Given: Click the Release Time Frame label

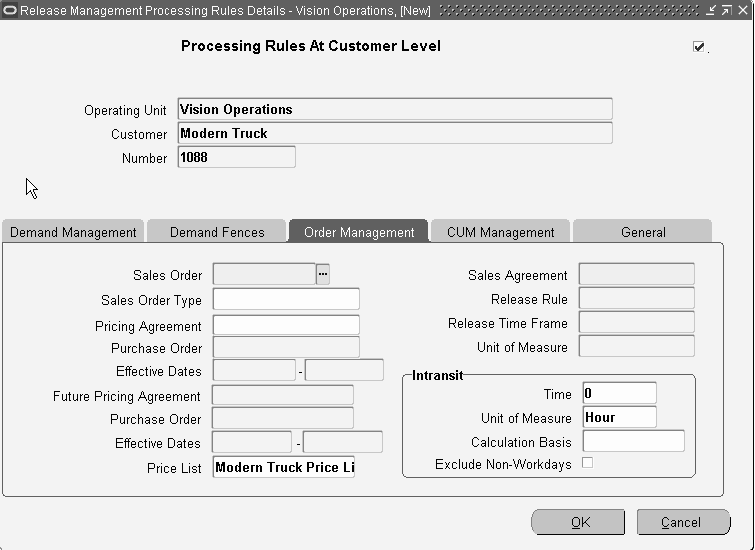Looking at the screenshot, I should point(508,323).
